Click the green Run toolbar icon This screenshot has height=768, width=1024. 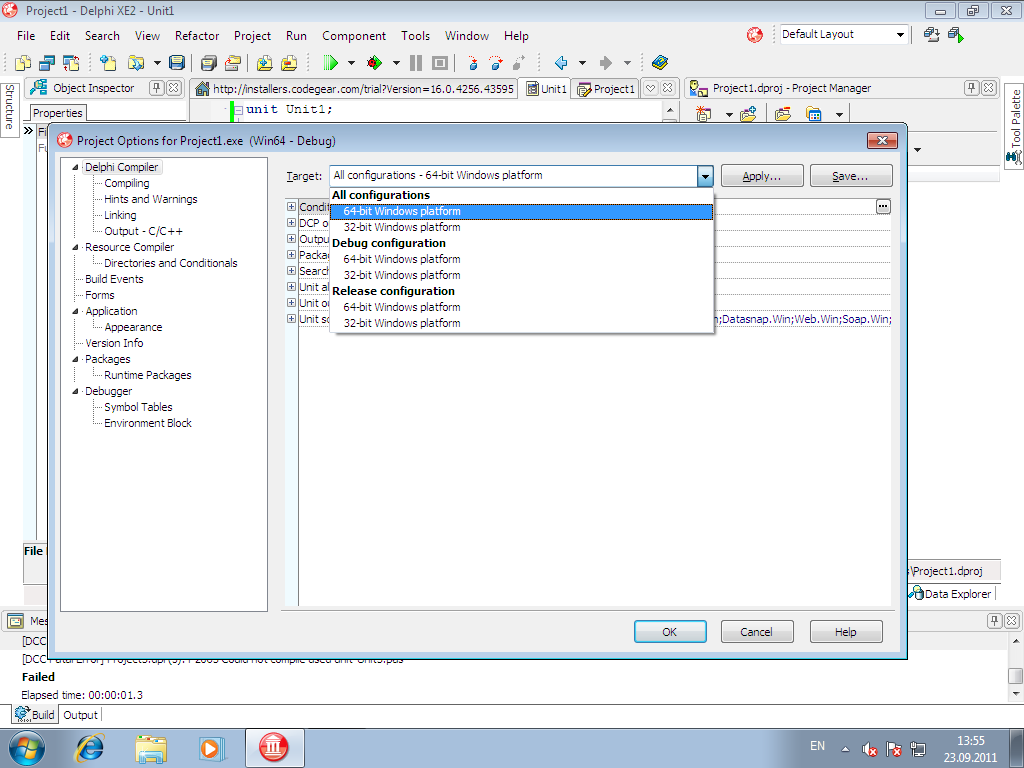(x=331, y=63)
